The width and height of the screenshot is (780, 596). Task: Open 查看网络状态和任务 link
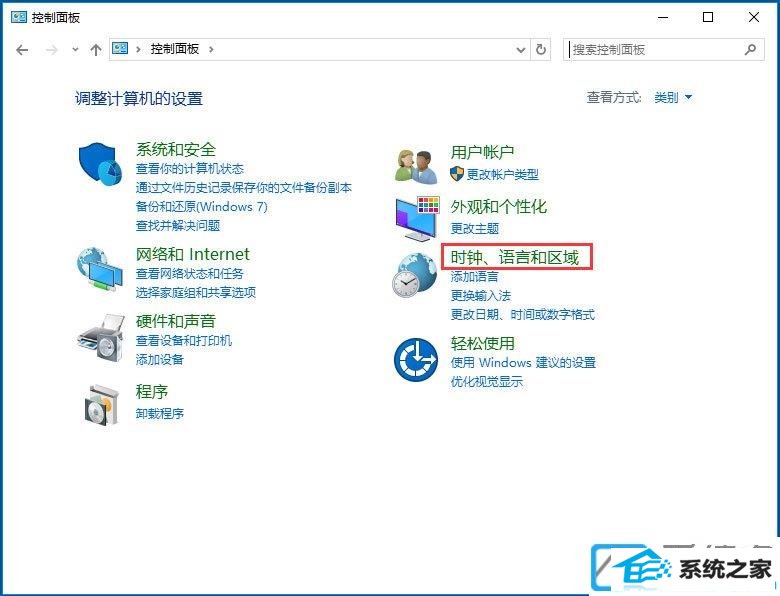point(190,273)
